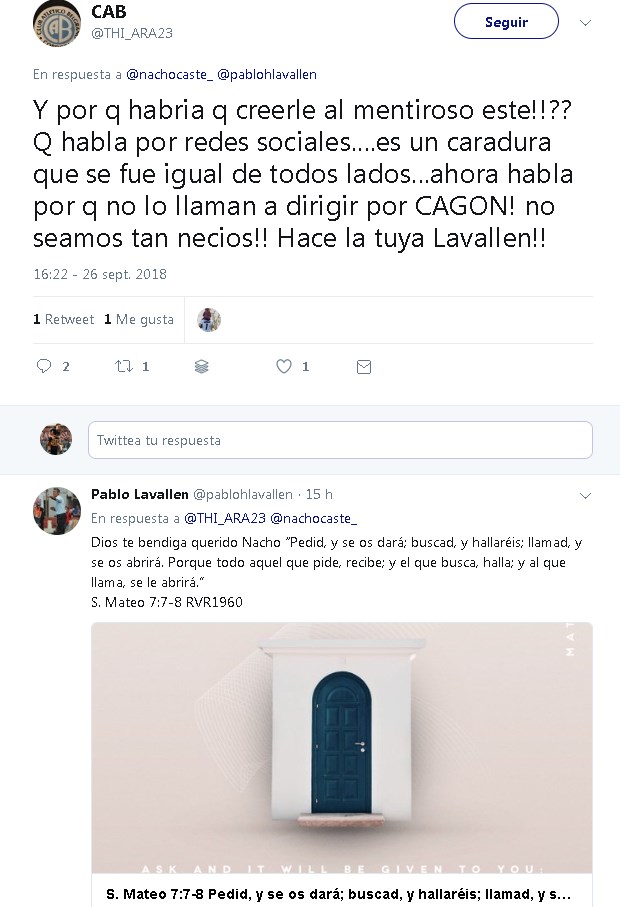View the 1 Me gusta list
The image size is (620, 907).
pyautogui.click(x=139, y=319)
